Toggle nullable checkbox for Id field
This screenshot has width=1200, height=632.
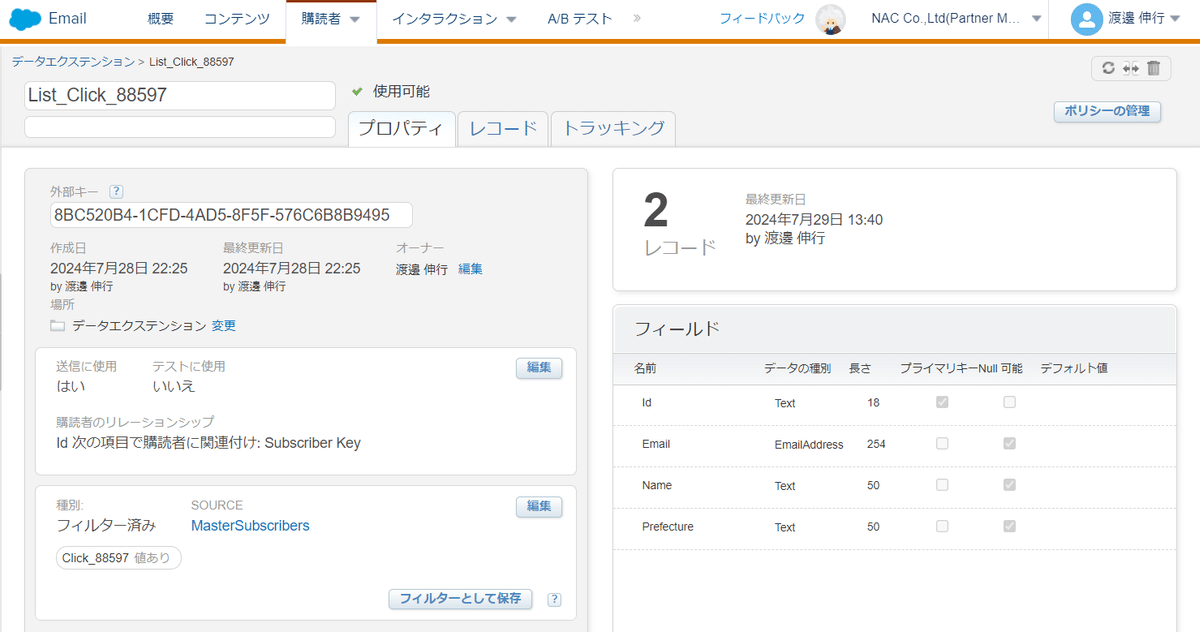point(1010,402)
